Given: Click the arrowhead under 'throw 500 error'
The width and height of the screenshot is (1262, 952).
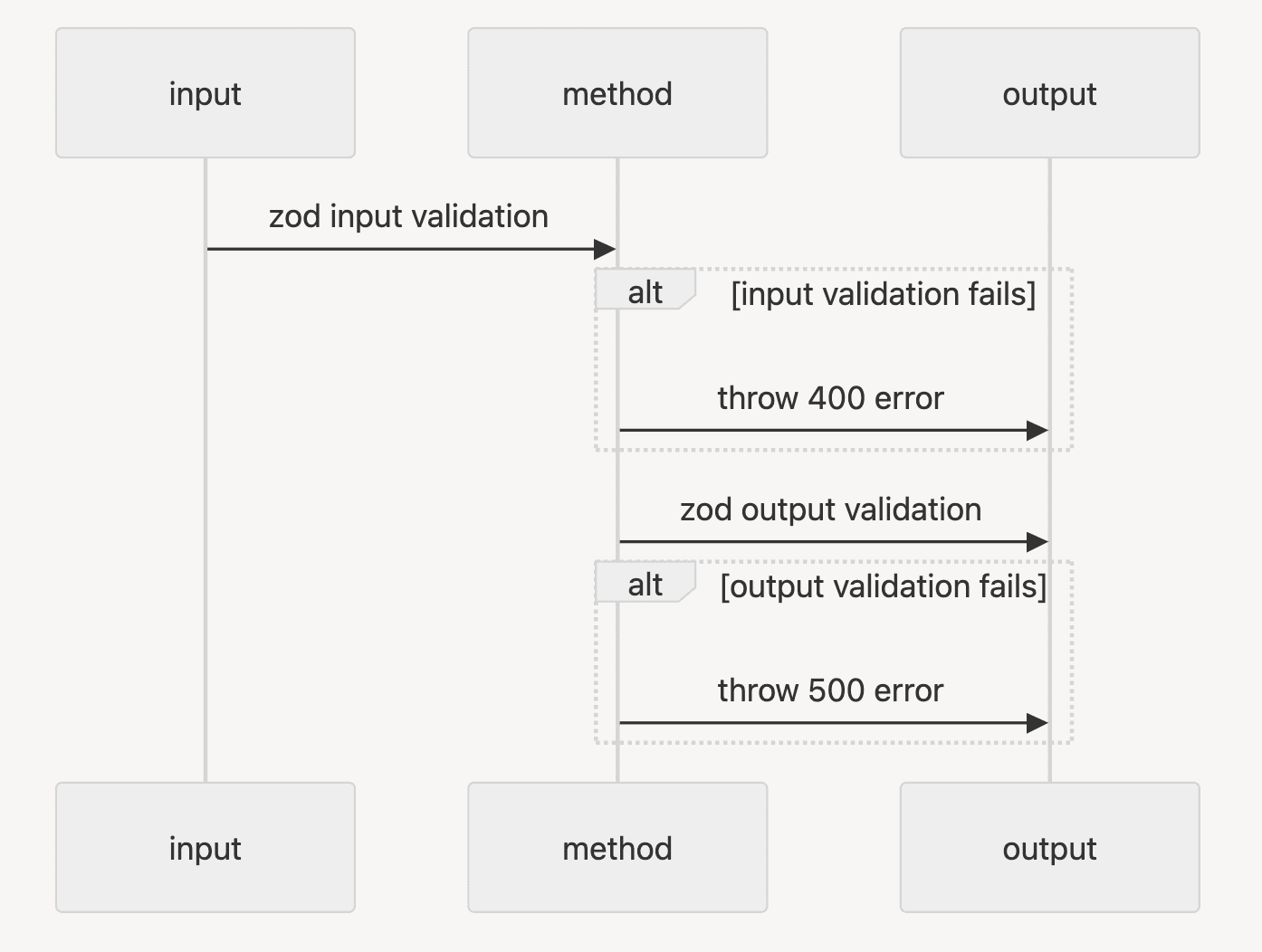Looking at the screenshot, I should click(1037, 723).
